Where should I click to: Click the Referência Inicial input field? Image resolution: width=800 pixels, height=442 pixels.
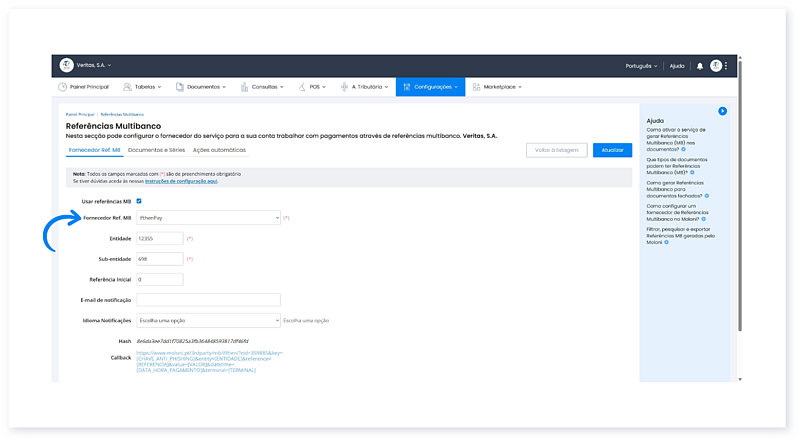(x=160, y=279)
